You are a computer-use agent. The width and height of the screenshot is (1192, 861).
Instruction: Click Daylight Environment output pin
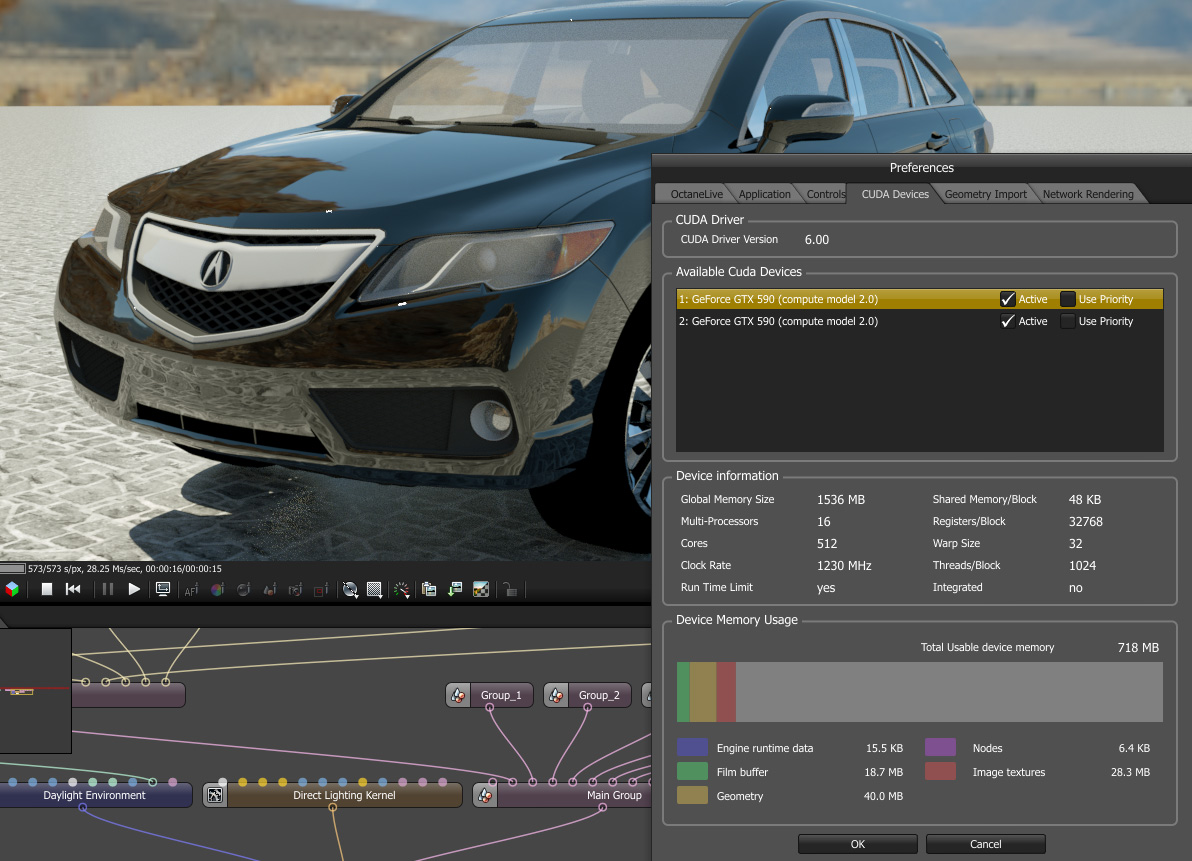pos(82,808)
